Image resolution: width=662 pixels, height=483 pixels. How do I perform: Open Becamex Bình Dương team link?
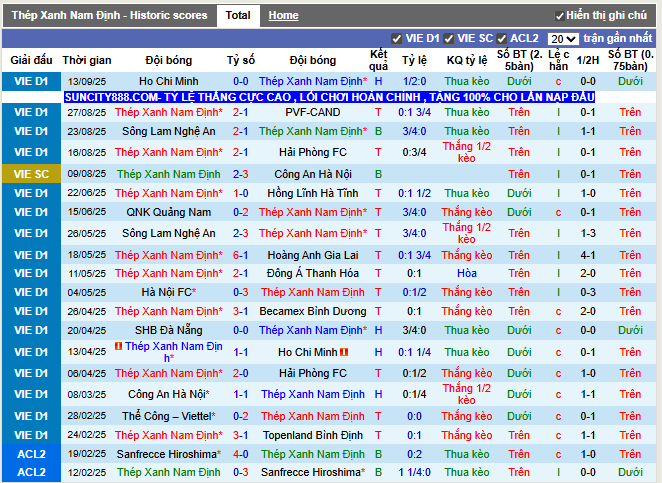coord(312,311)
